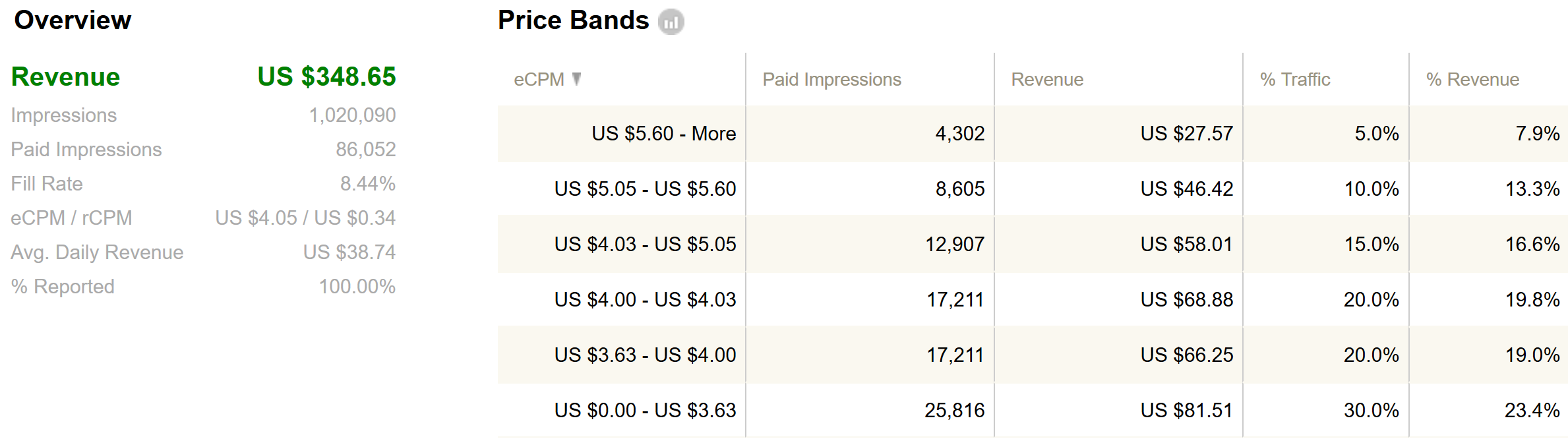The height and width of the screenshot is (439, 1568).
Task: Click the Impressions metric label
Action: (x=64, y=115)
